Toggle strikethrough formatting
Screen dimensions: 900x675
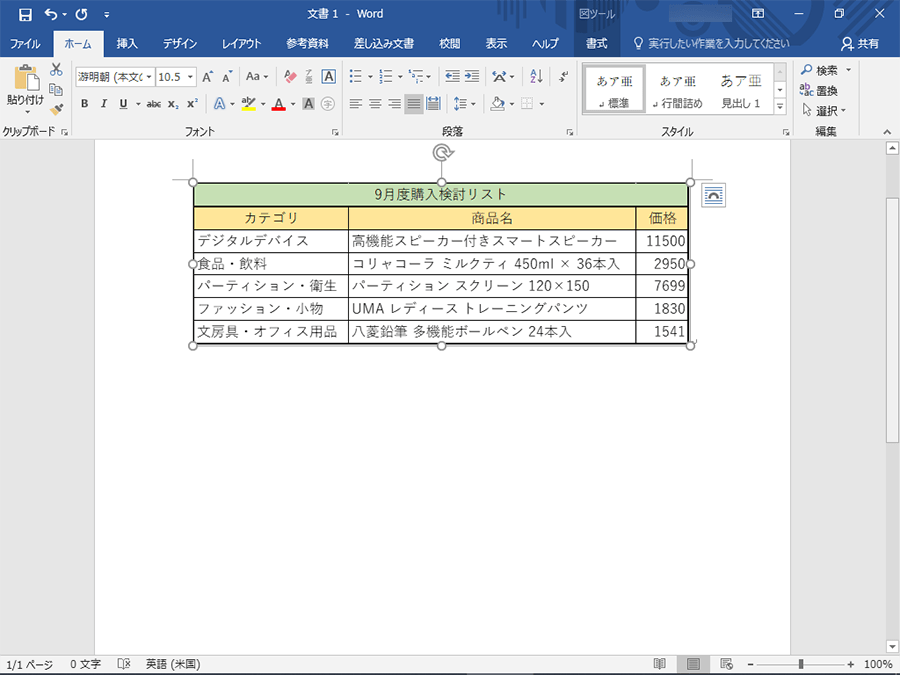tap(153, 104)
